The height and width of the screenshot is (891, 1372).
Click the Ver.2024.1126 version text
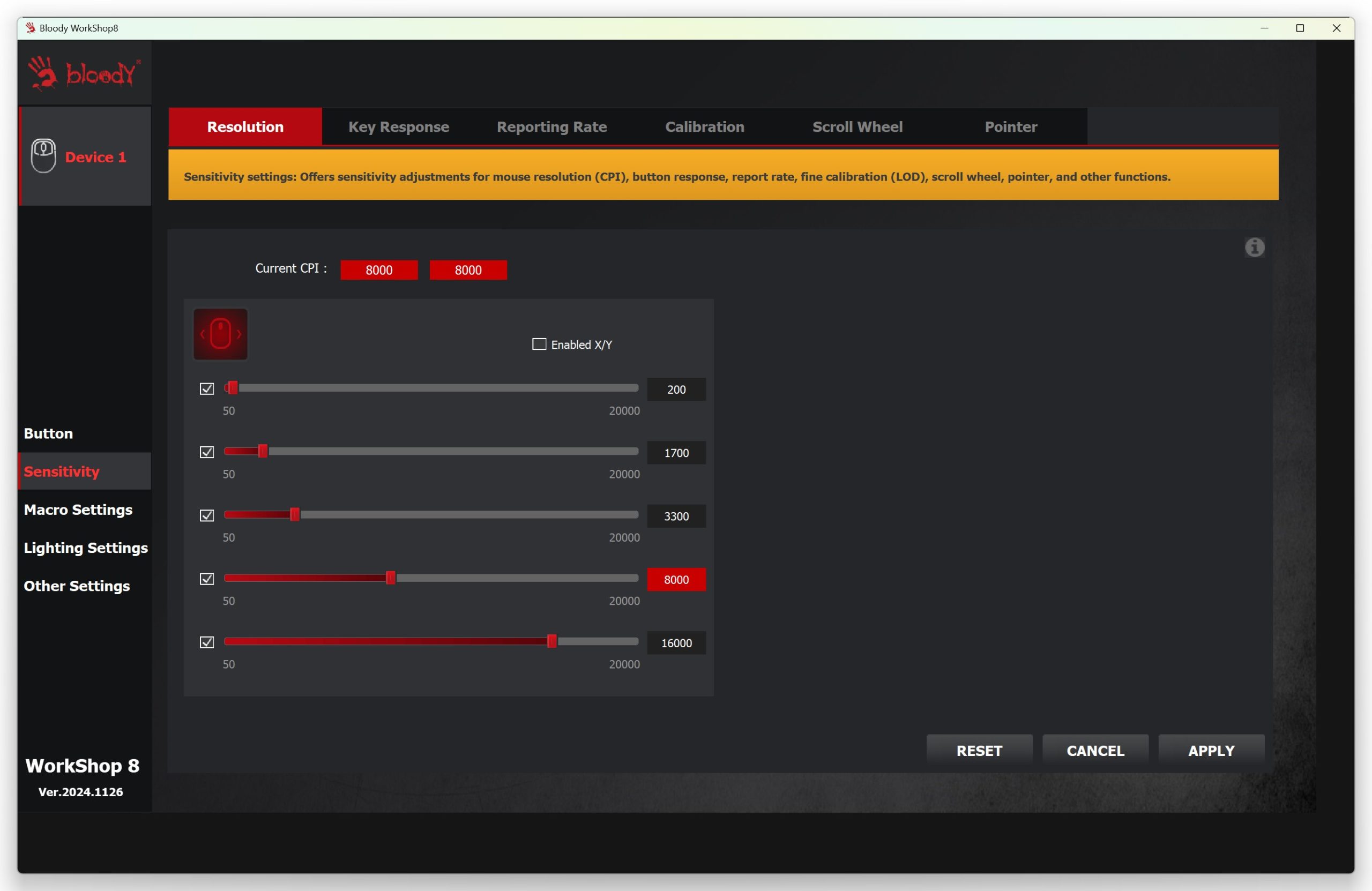coord(81,792)
